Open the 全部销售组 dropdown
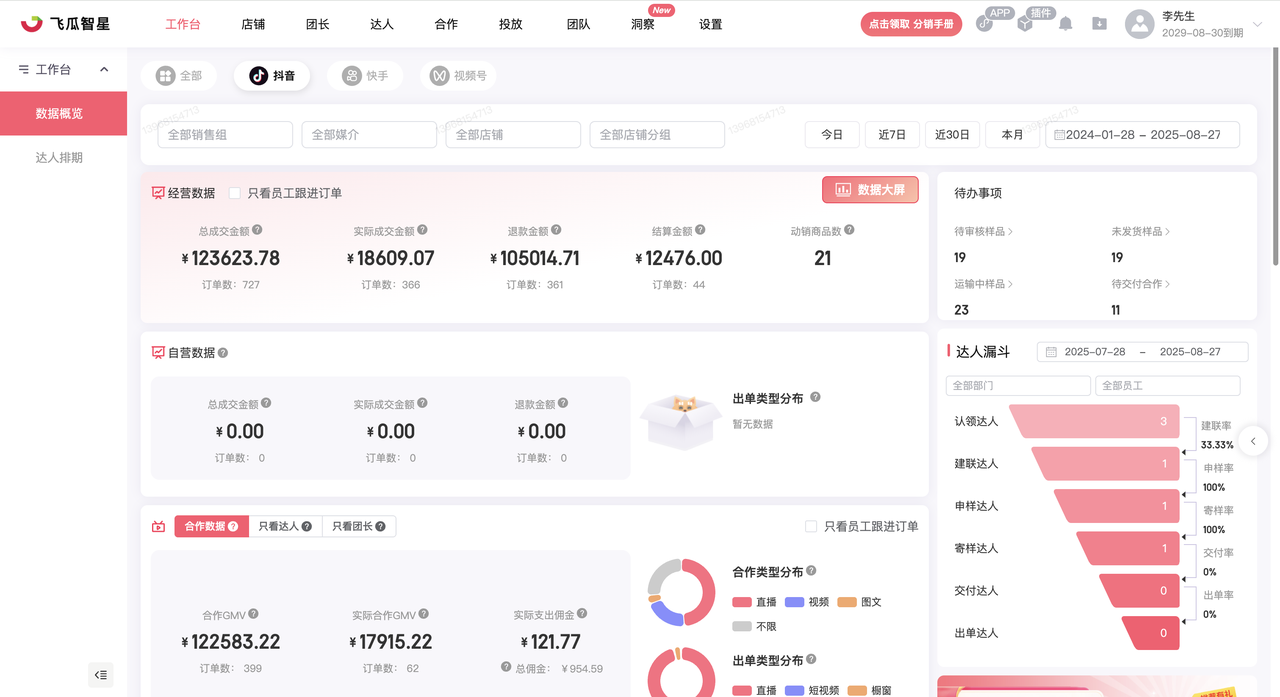This screenshot has width=1280, height=697. [225, 135]
